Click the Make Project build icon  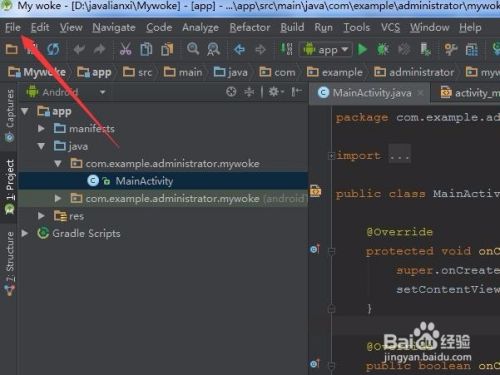pyautogui.click(x=286, y=49)
